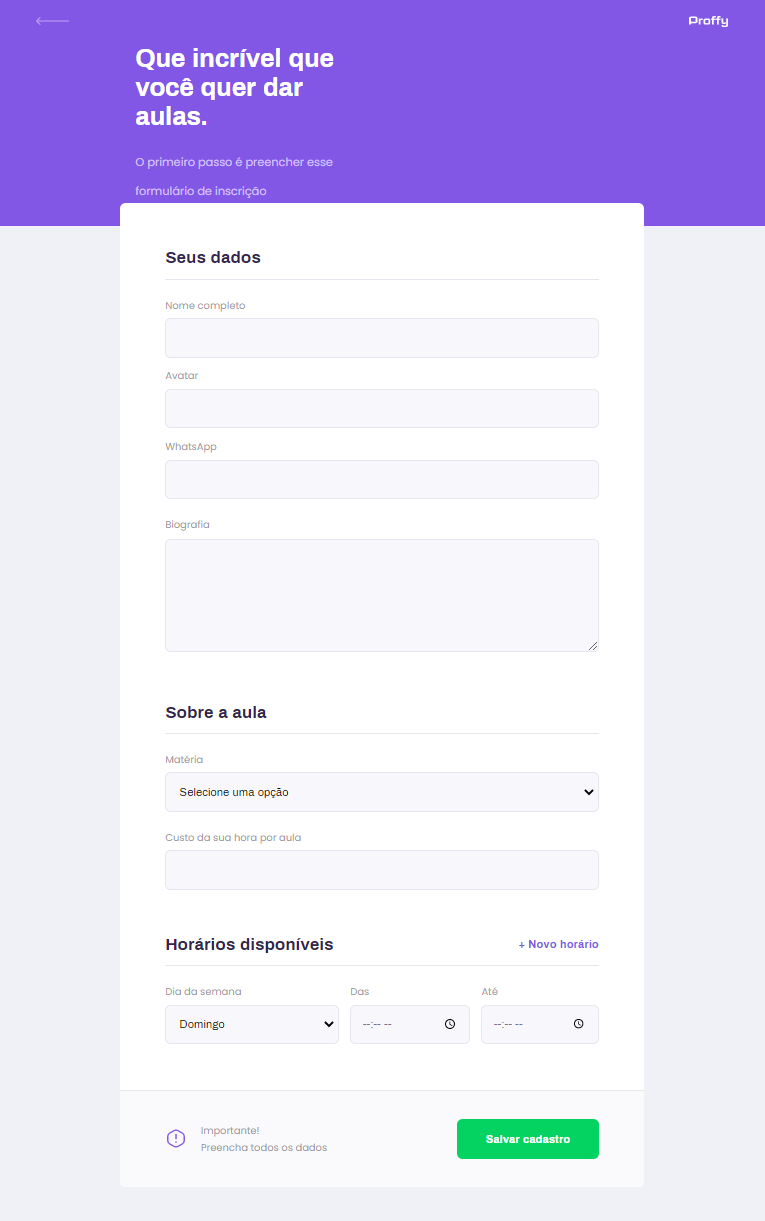Viewport: 765px width, 1221px height.
Task: Click the Custo da sua hora por aula field
Action: point(381,869)
